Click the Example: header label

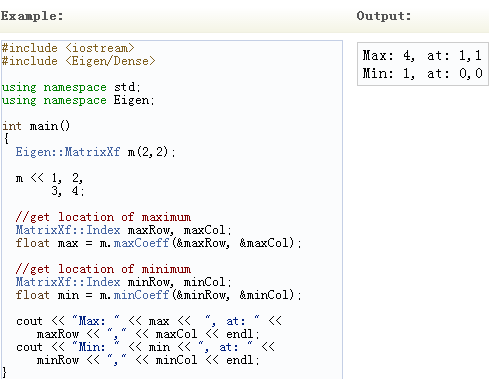(x=32, y=16)
